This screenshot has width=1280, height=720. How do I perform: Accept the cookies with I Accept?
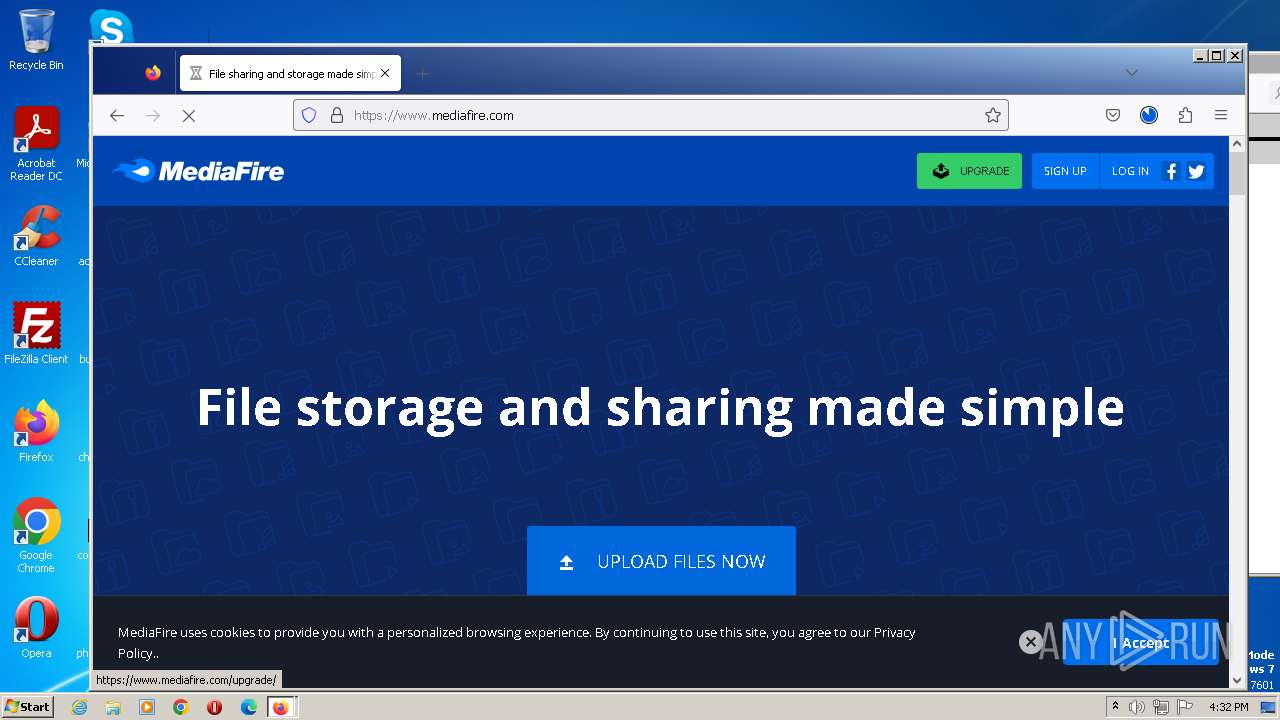click(x=1141, y=643)
